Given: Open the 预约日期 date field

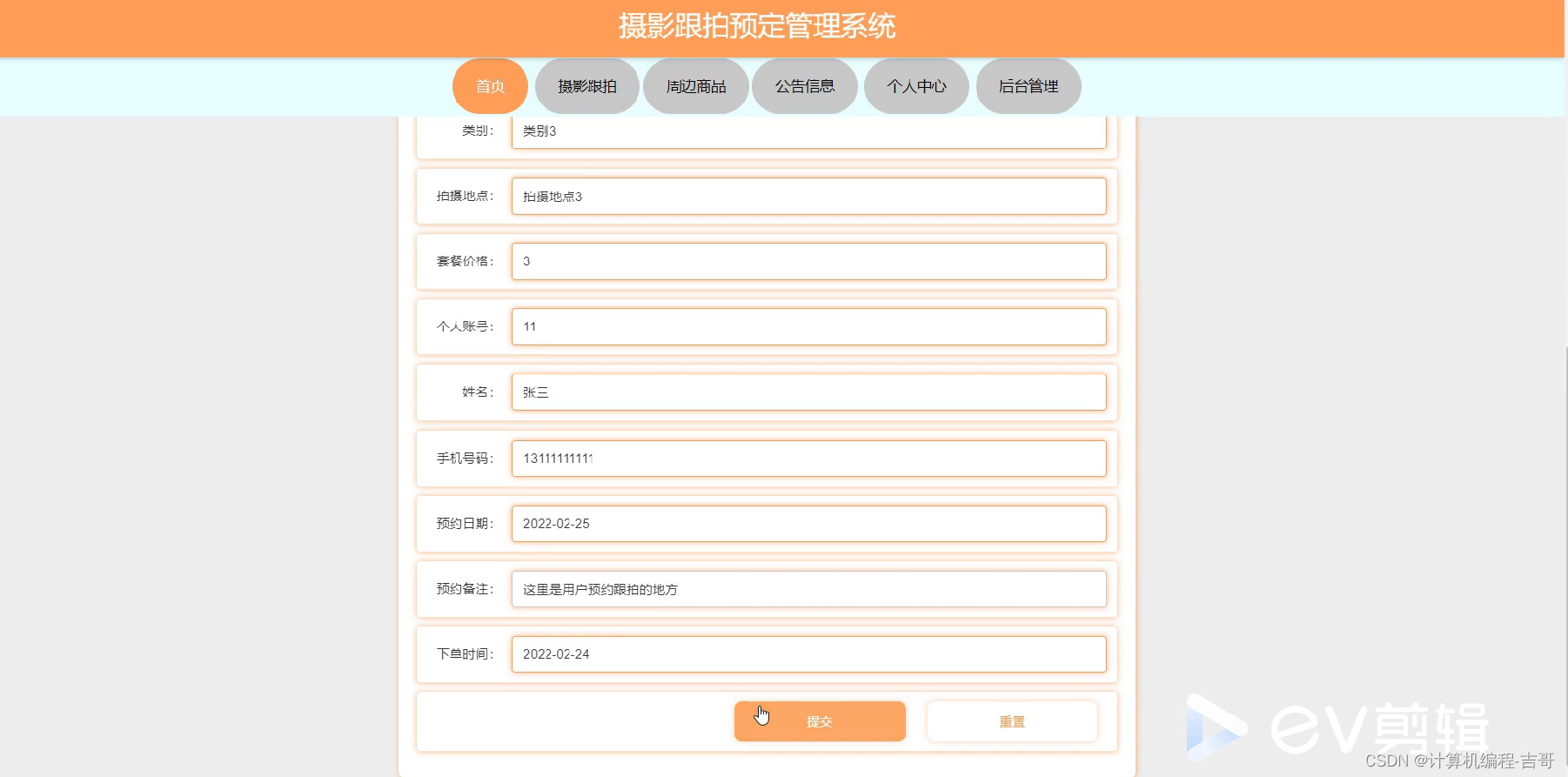Looking at the screenshot, I should pyautogui.click(x=807, y=523).
